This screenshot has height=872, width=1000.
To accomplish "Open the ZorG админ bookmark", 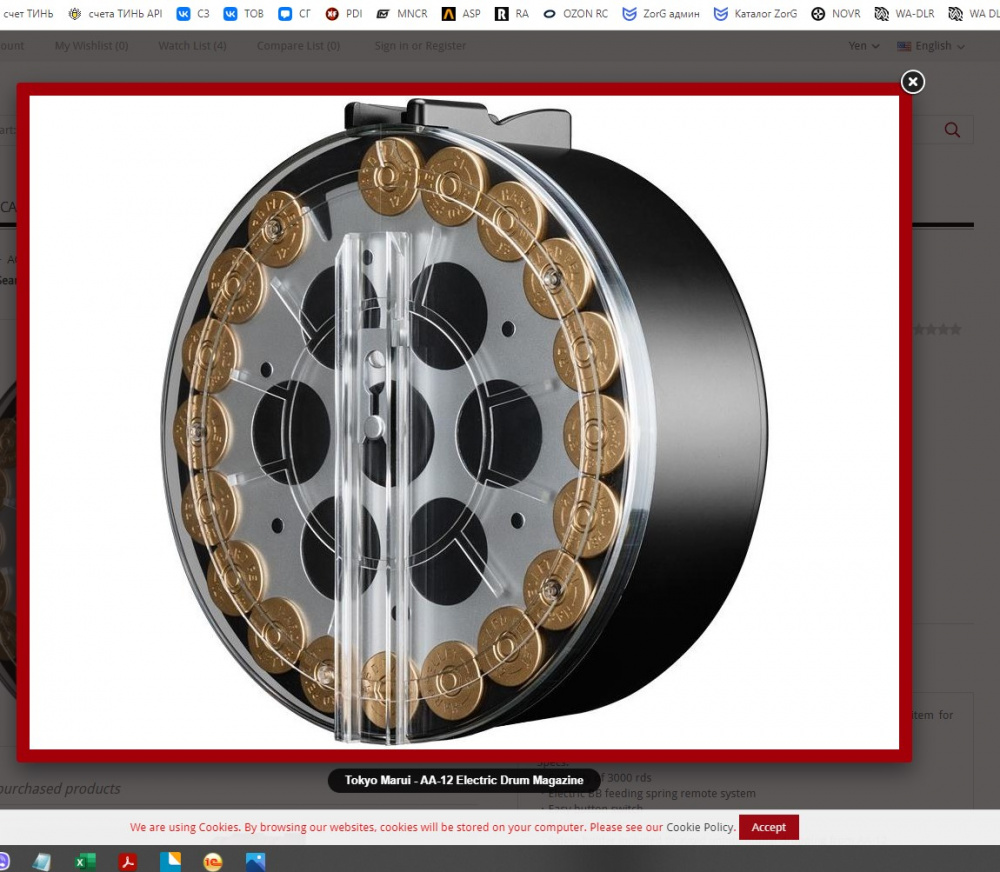I will click(x=661, y=14).
